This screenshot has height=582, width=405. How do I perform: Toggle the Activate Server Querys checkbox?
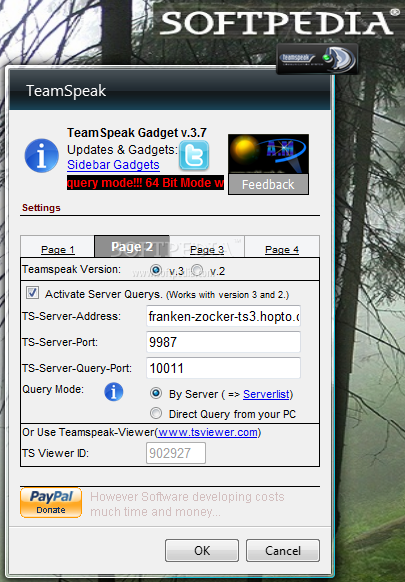pyautogui.click(x=32, y=292)
